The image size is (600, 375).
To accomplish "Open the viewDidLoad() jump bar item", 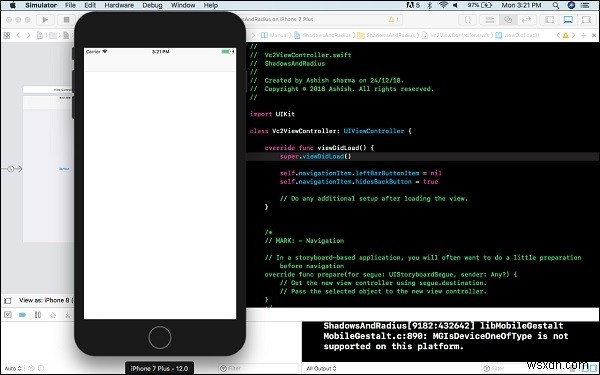I will point(517,35).
